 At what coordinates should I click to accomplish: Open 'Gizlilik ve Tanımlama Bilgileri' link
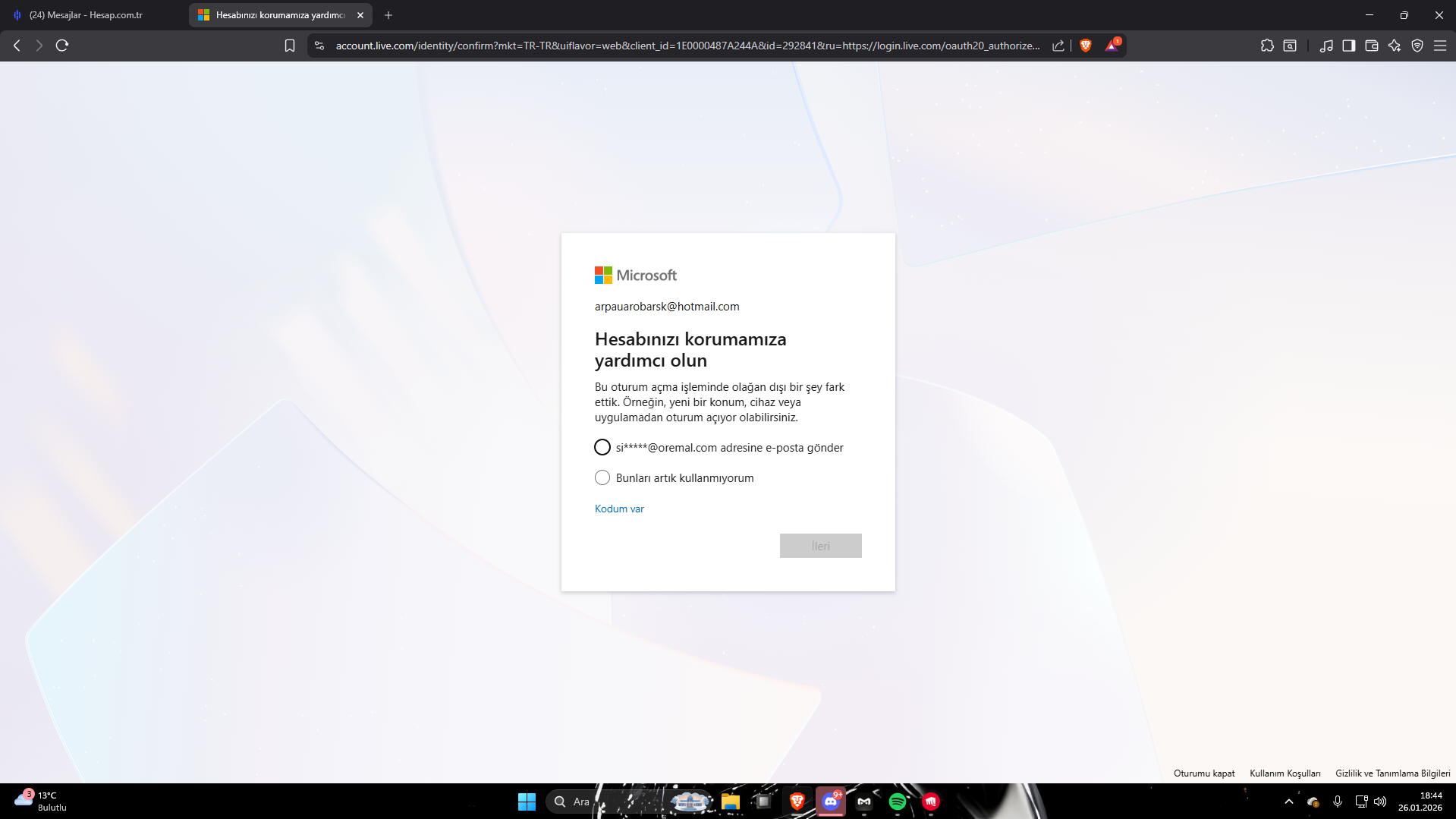click(1393, 773)
